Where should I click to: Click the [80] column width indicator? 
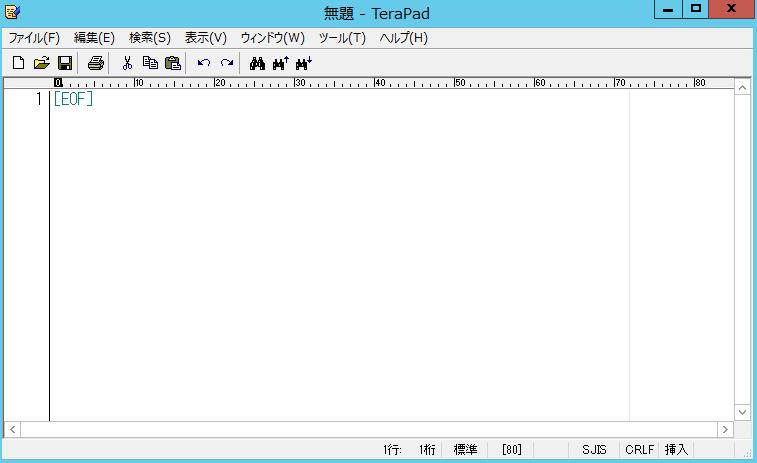click(511, 449)
